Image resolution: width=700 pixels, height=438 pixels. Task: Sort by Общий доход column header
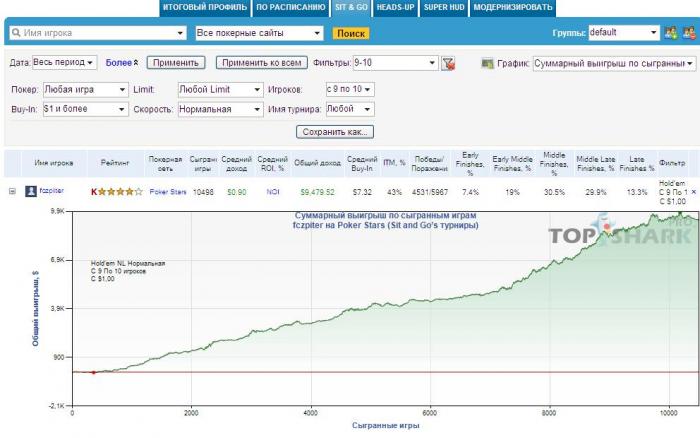[x=317, y=163]
